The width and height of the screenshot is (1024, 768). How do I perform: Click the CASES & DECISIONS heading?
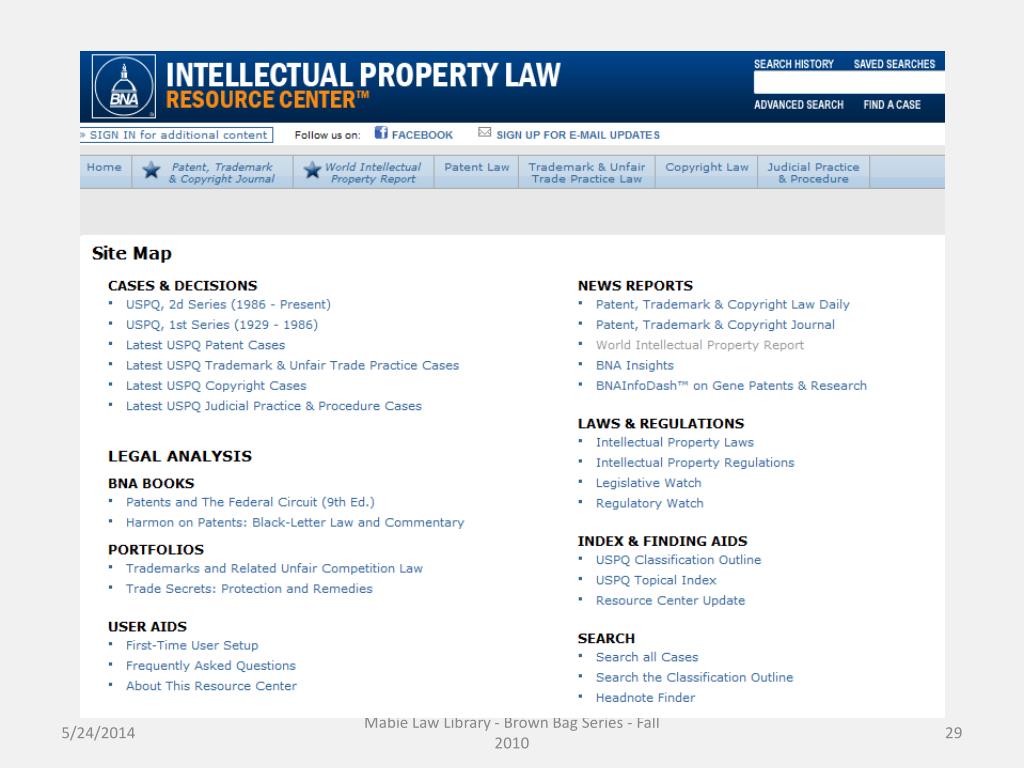[182, 285]
